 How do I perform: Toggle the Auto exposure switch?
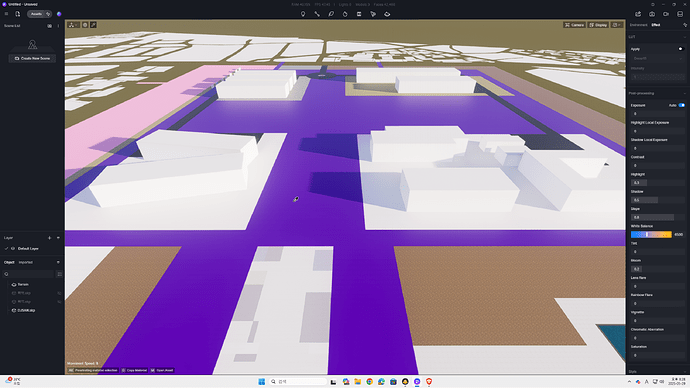coord(681,105)
